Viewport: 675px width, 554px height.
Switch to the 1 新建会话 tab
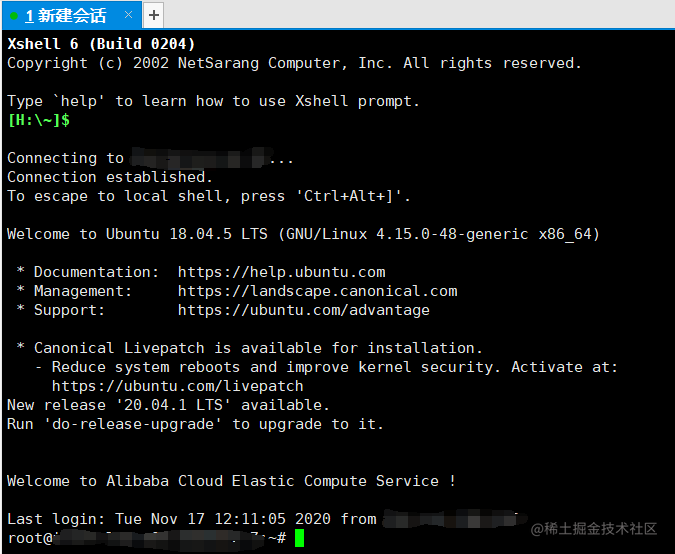point(72,16)
